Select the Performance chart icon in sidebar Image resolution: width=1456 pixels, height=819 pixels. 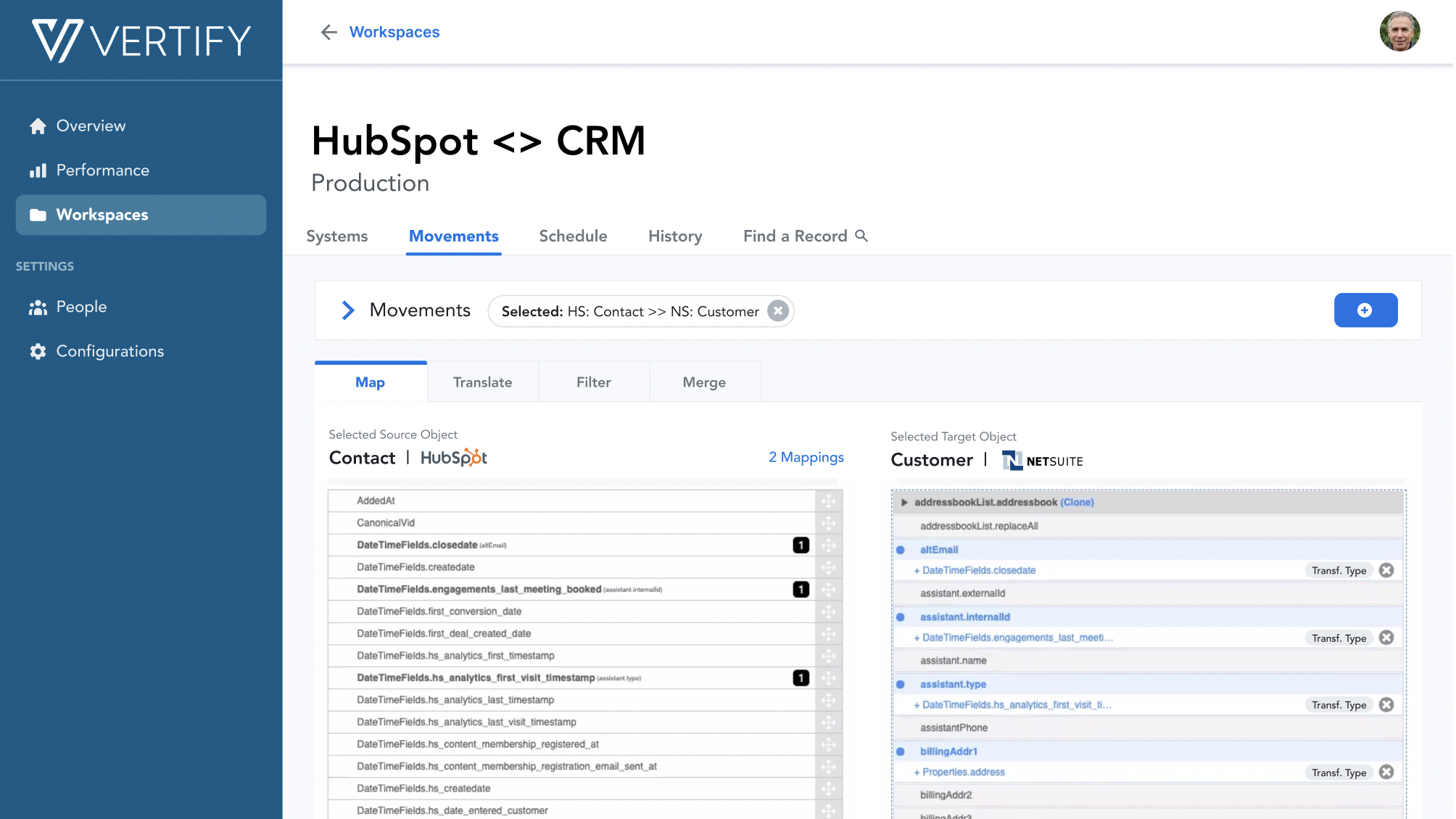pyautogui.click(x=37, y=170)
